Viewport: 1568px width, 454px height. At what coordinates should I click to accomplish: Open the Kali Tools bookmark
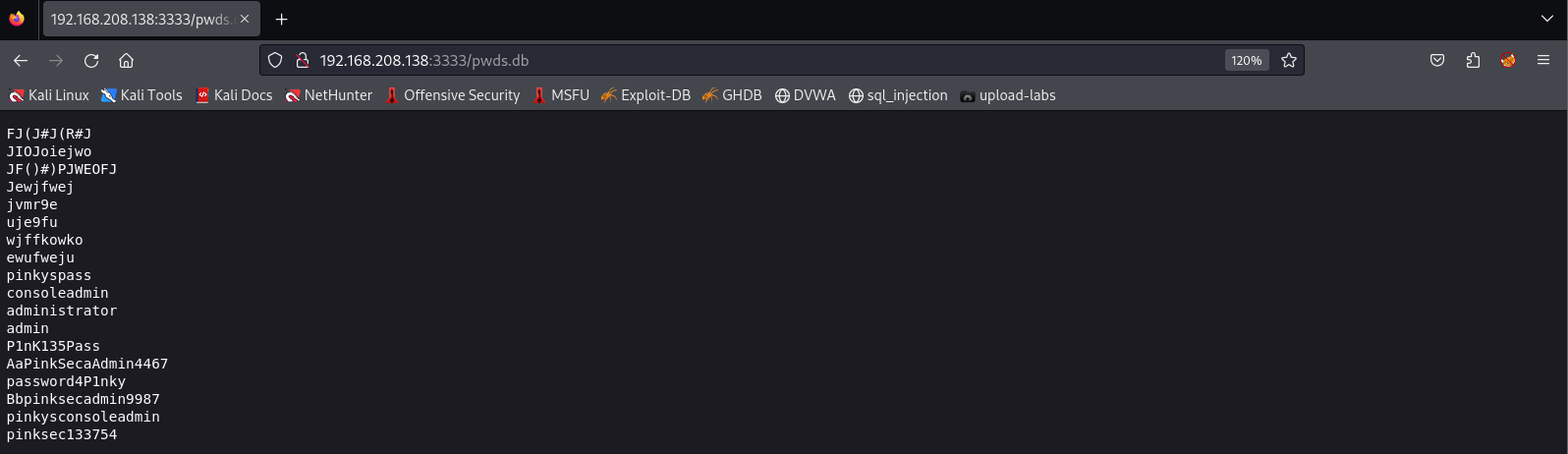pyautogui.click(x=142, y=95)
